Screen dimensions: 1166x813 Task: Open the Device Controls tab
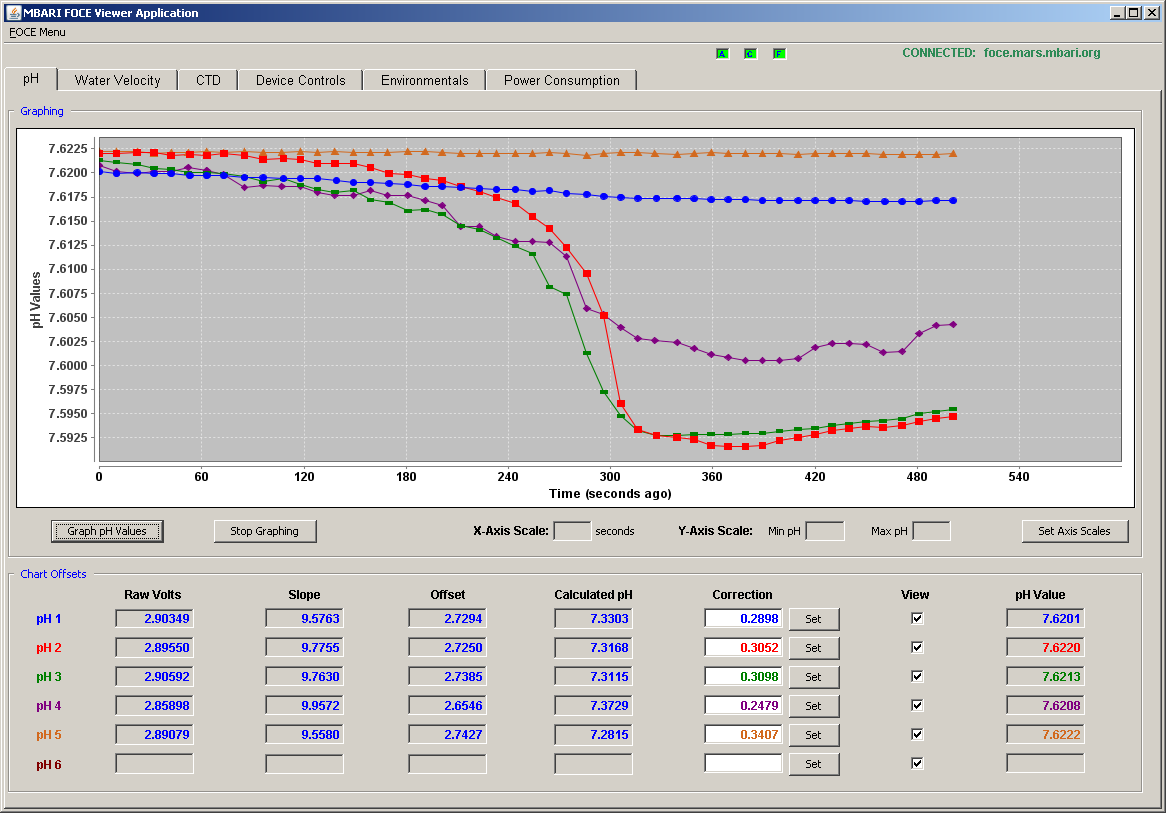300,80
